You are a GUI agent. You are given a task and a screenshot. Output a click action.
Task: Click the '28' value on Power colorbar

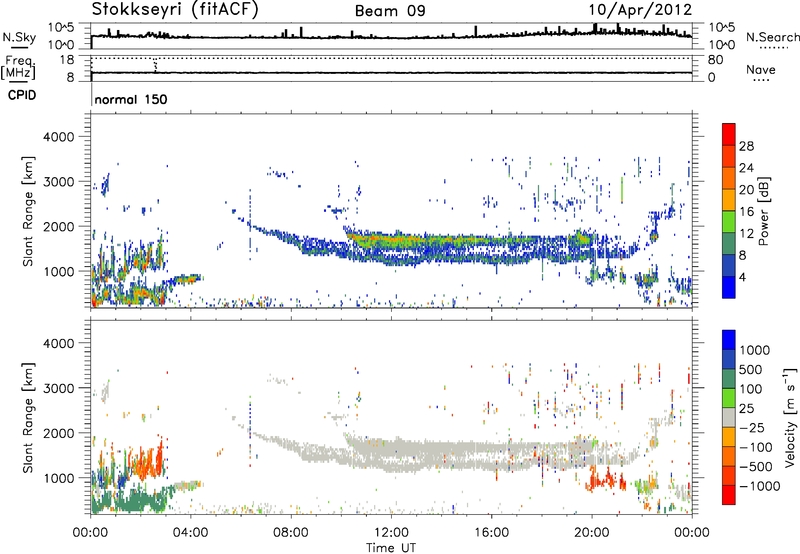746,146
